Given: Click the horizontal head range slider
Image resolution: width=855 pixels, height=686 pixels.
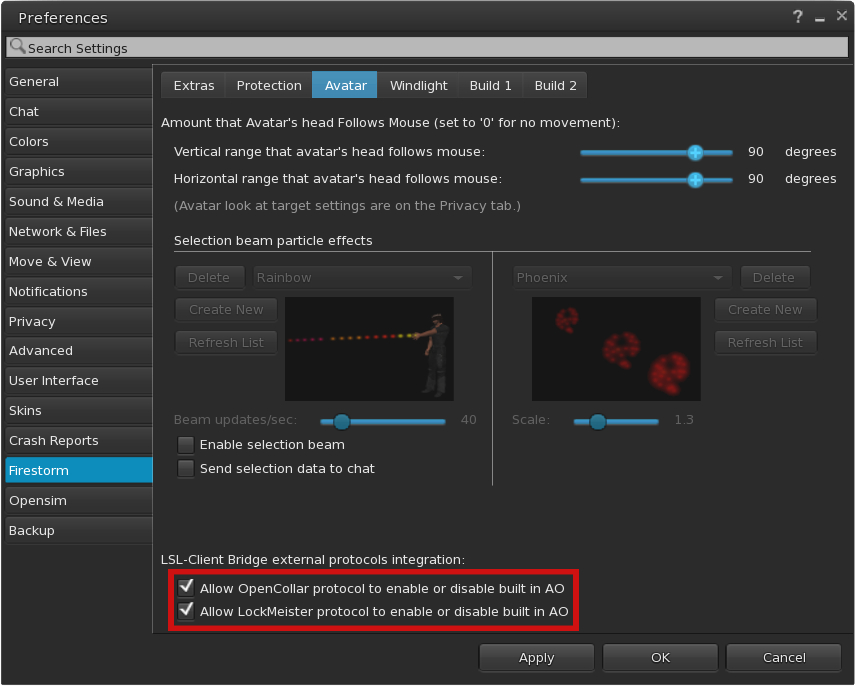Looking at the screenshot, I should [656, 180].
